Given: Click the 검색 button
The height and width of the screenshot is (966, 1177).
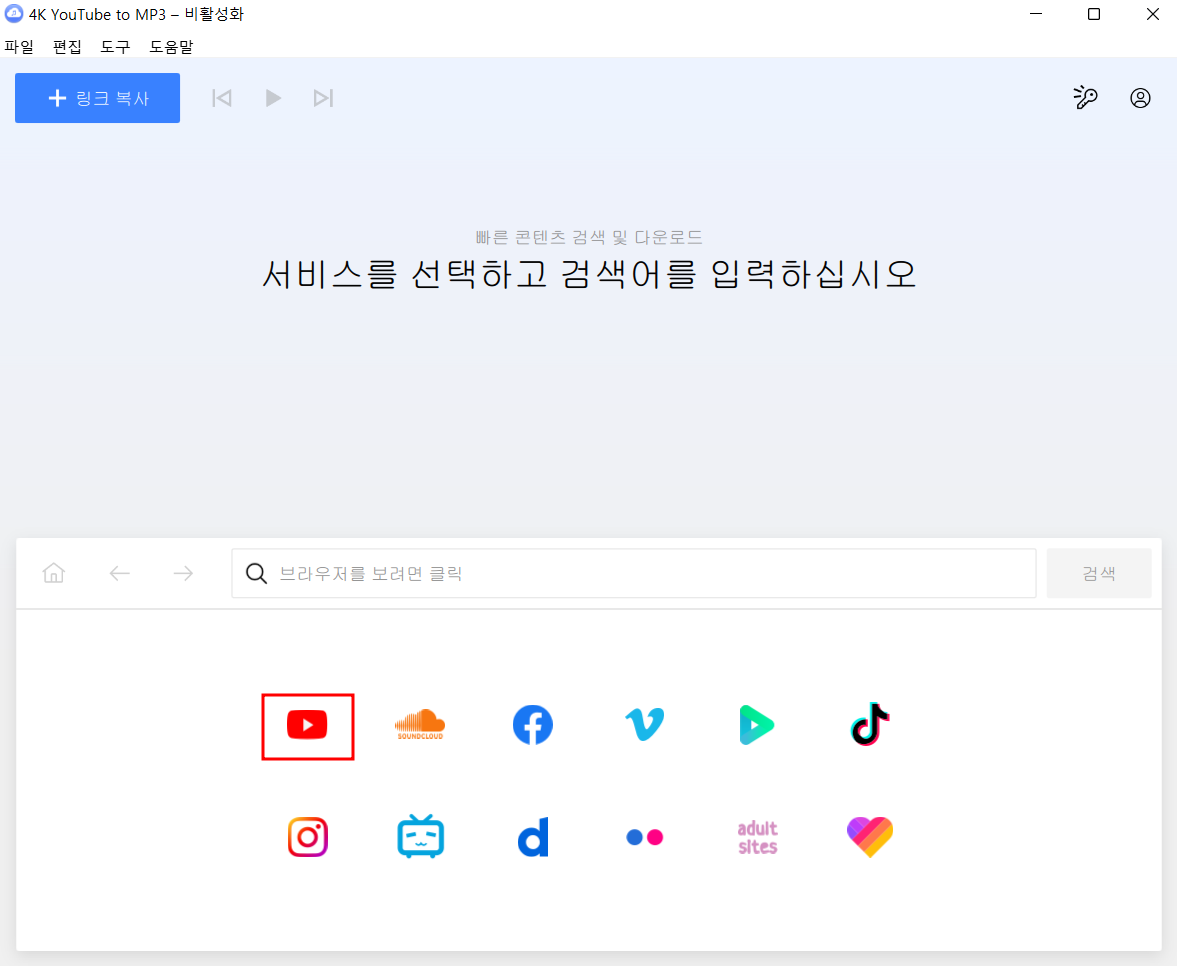Looking at the screenshot, I should click(1099, 573).
